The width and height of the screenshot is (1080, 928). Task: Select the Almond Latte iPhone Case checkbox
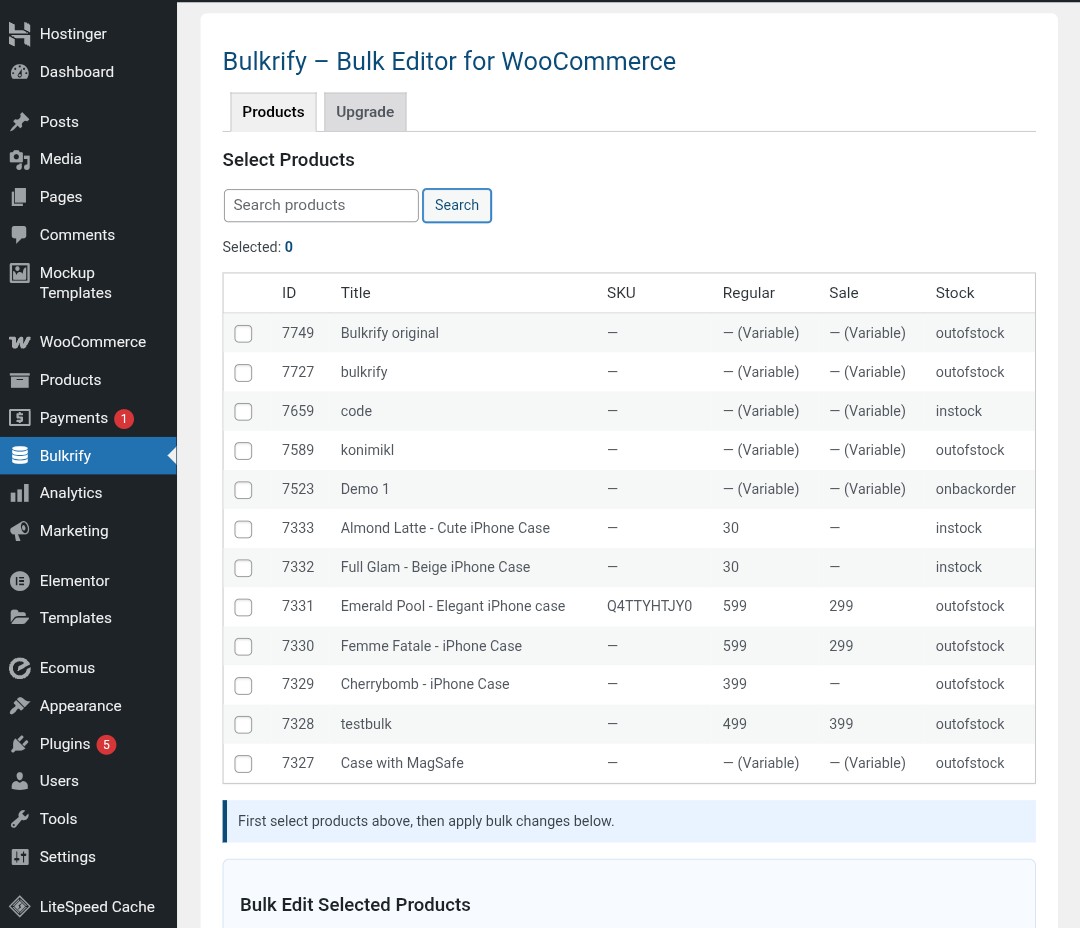(x=243, y=528)
